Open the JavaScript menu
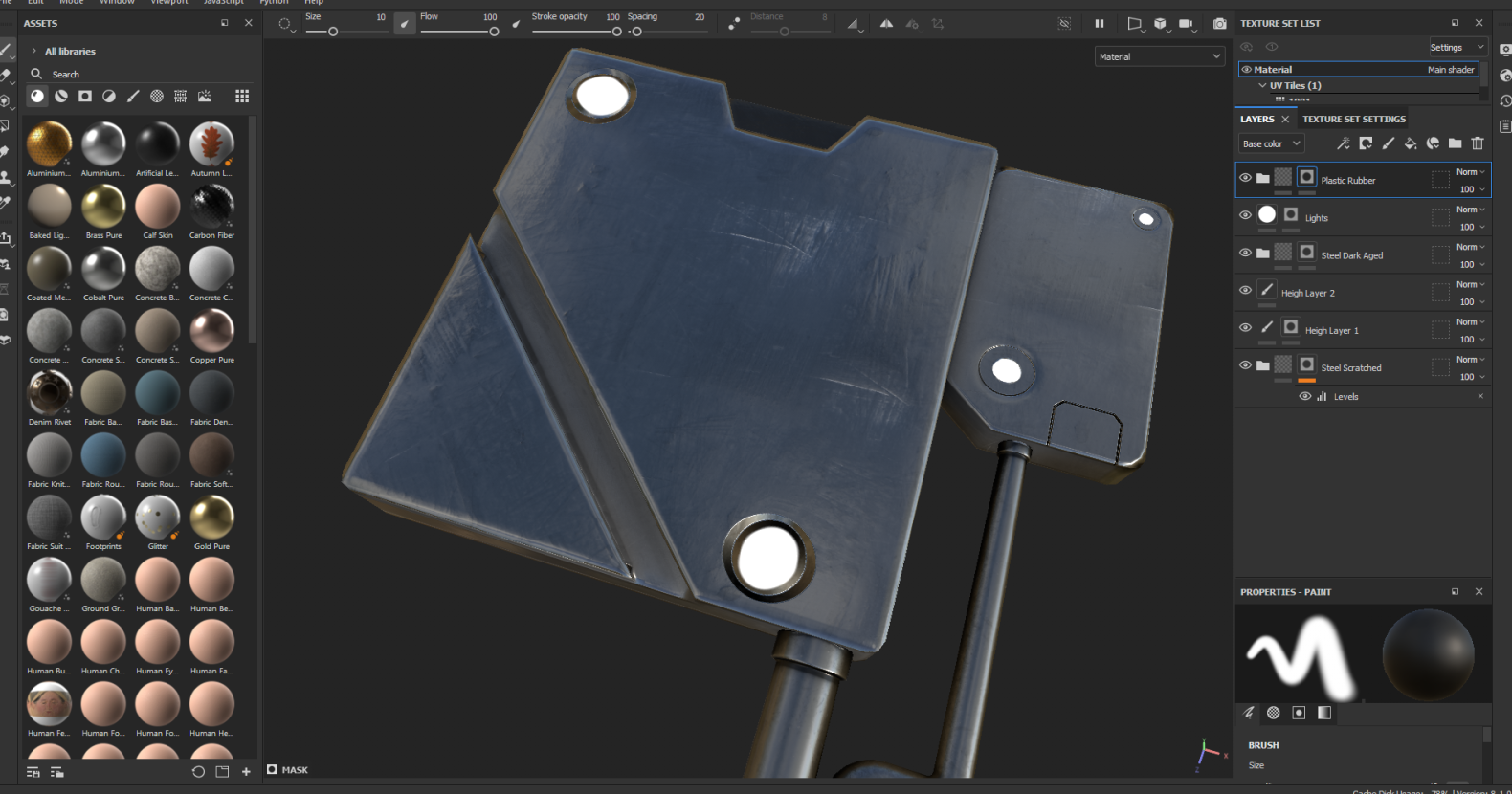 click(224, 2)
